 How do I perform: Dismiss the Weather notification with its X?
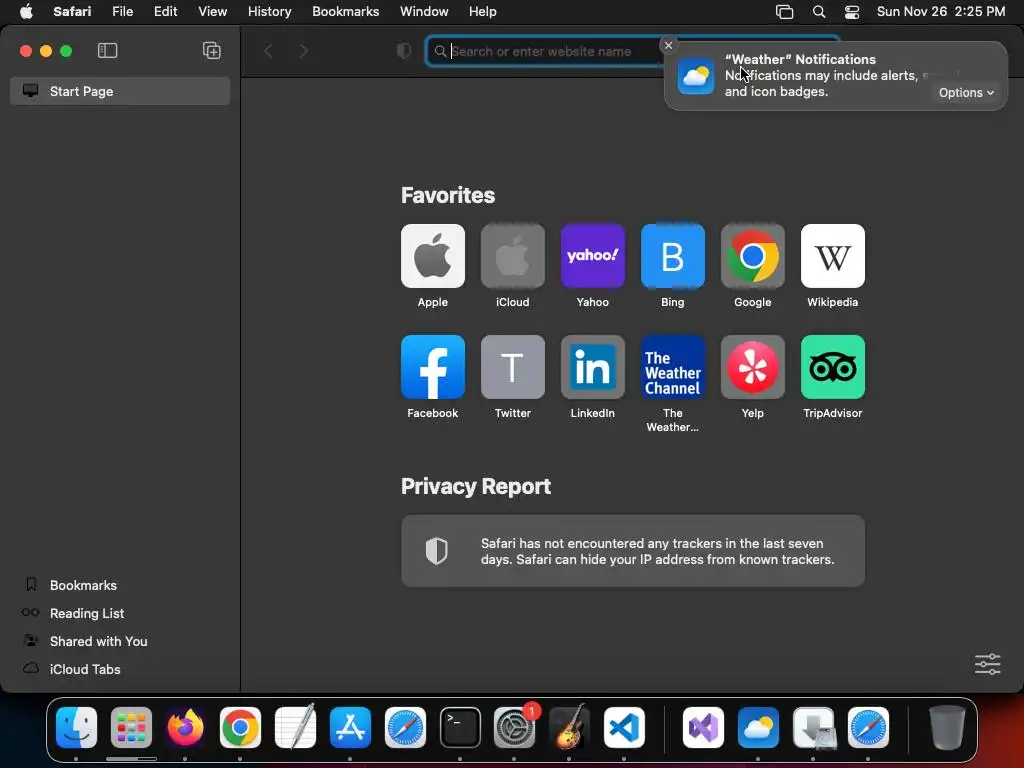[x=668, y=45]
